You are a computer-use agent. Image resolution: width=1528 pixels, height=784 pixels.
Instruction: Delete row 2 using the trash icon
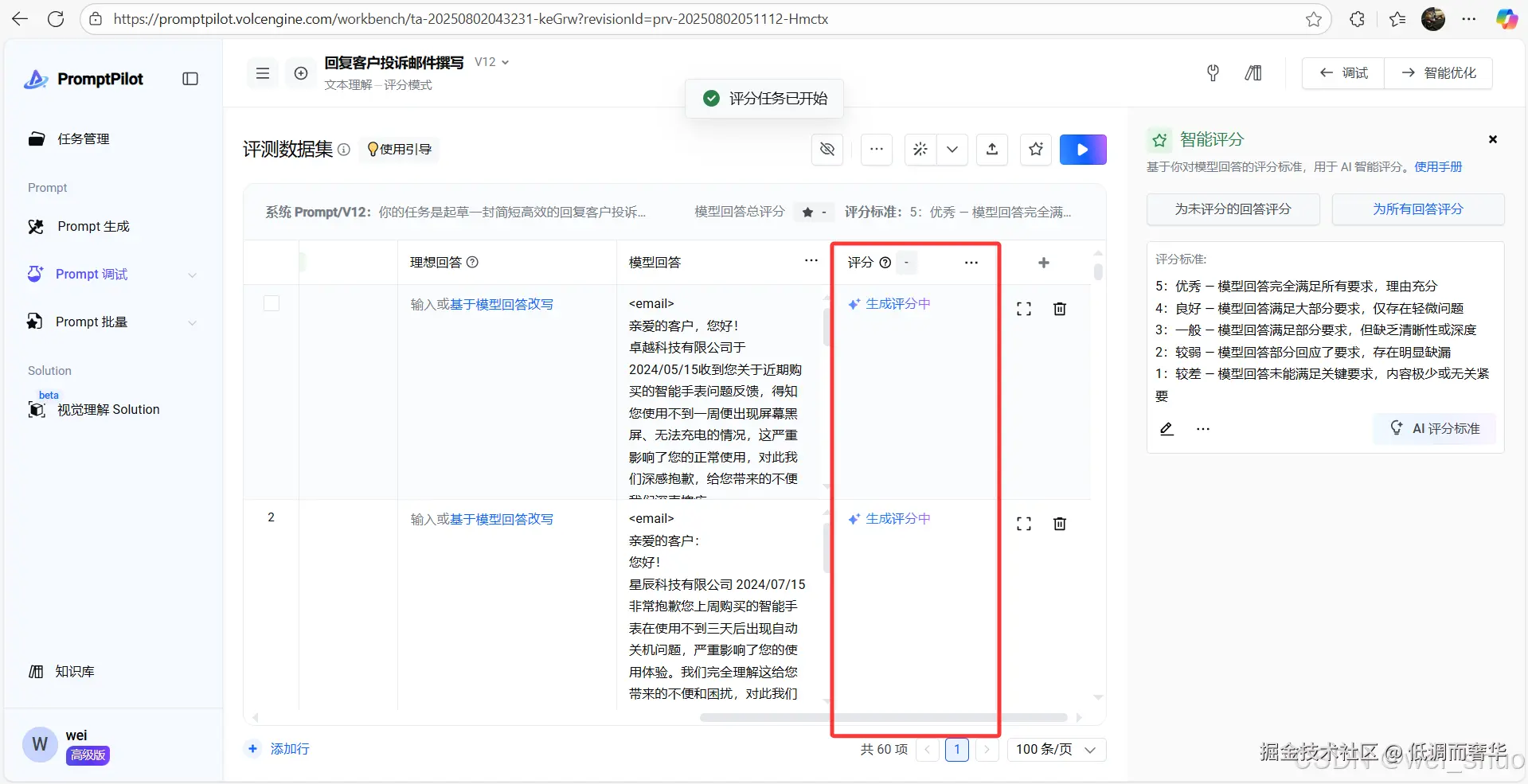click(x=1059, y=524)
